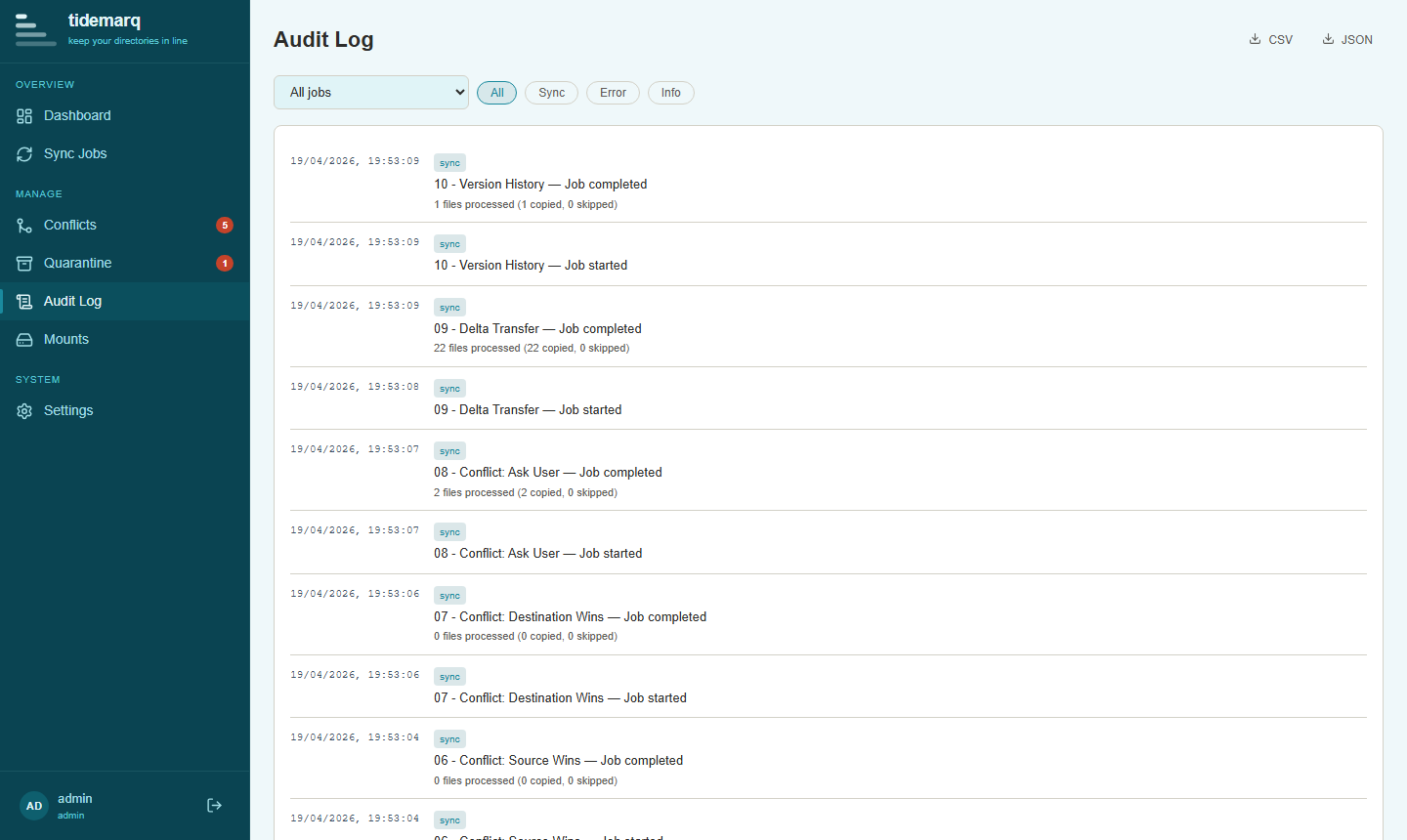This screenshot has height=840, width=1407.
Task: Select '10 - Version History — Job started'
Action: click(531, 266)
